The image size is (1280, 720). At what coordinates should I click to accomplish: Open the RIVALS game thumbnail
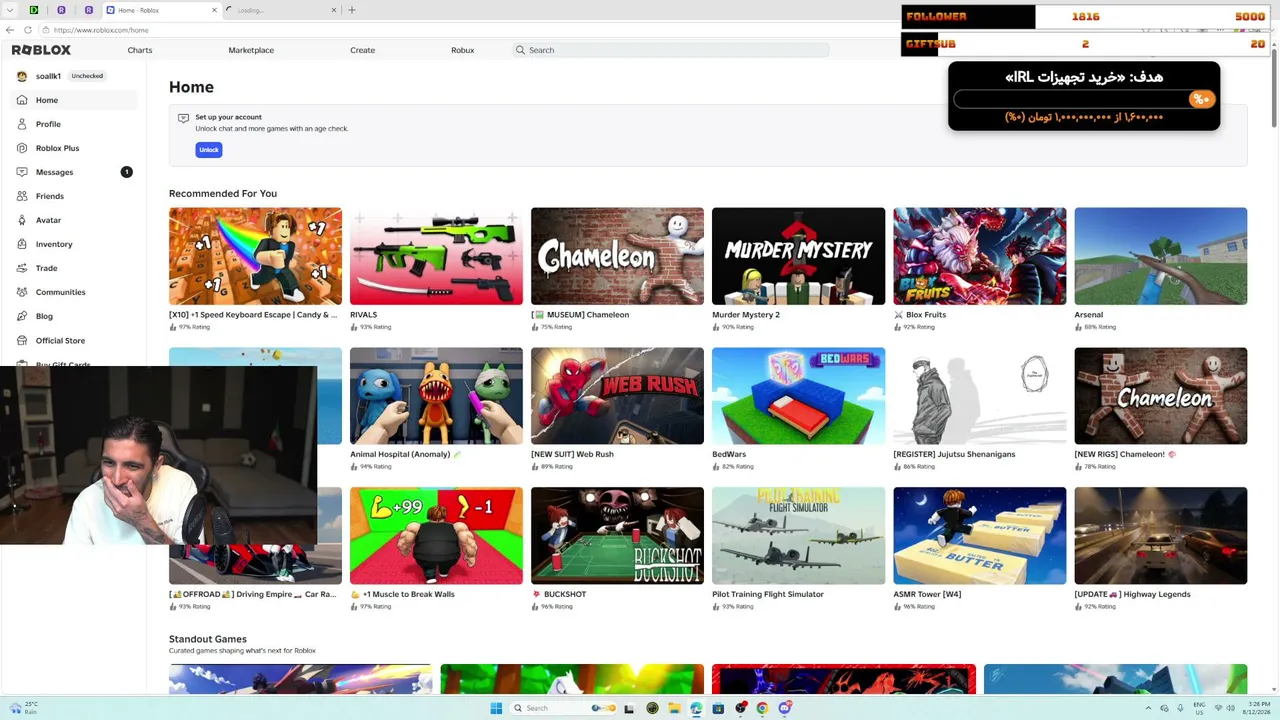(x=436, y=256)
